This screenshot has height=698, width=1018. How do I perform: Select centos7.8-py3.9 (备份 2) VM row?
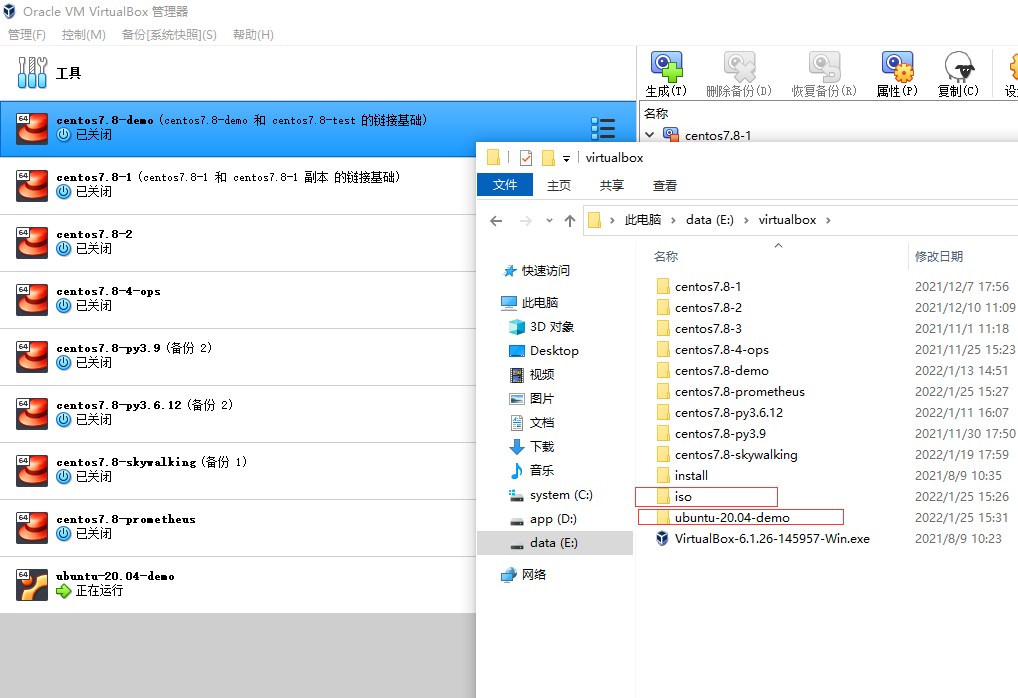238,357
